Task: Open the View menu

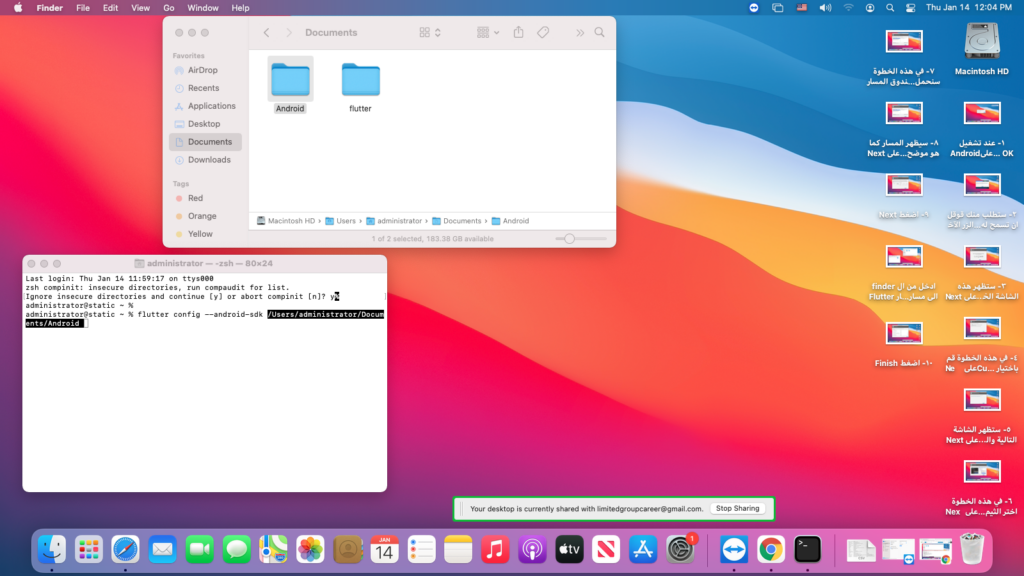Action: coord(140,8)
